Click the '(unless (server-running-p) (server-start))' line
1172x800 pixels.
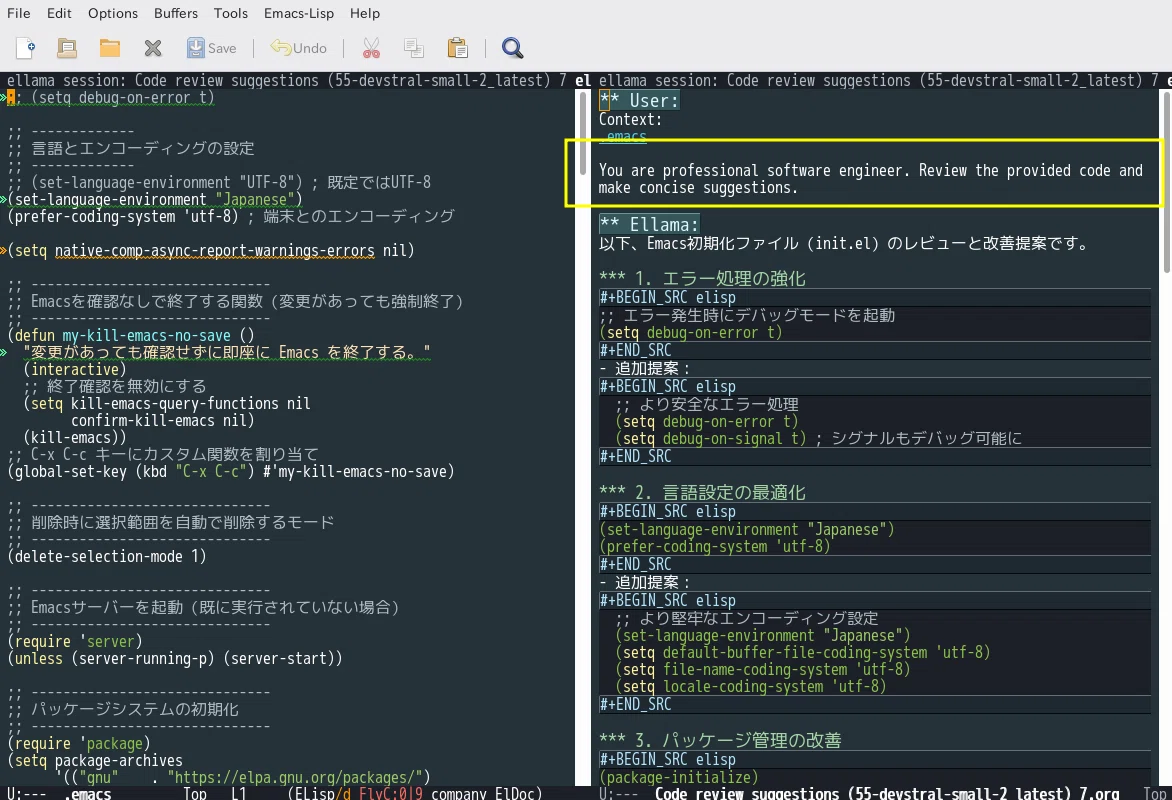(x=175, y=659)
